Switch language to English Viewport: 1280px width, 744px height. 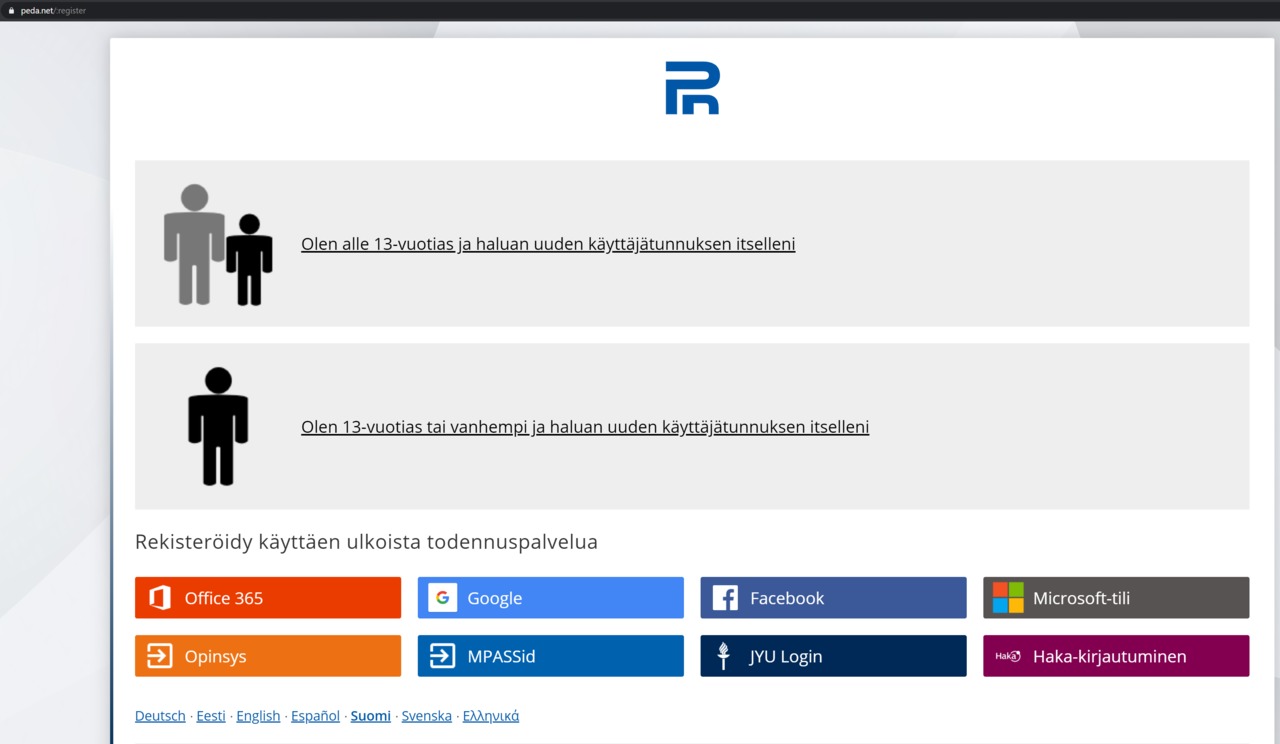(x=258, y=716)
